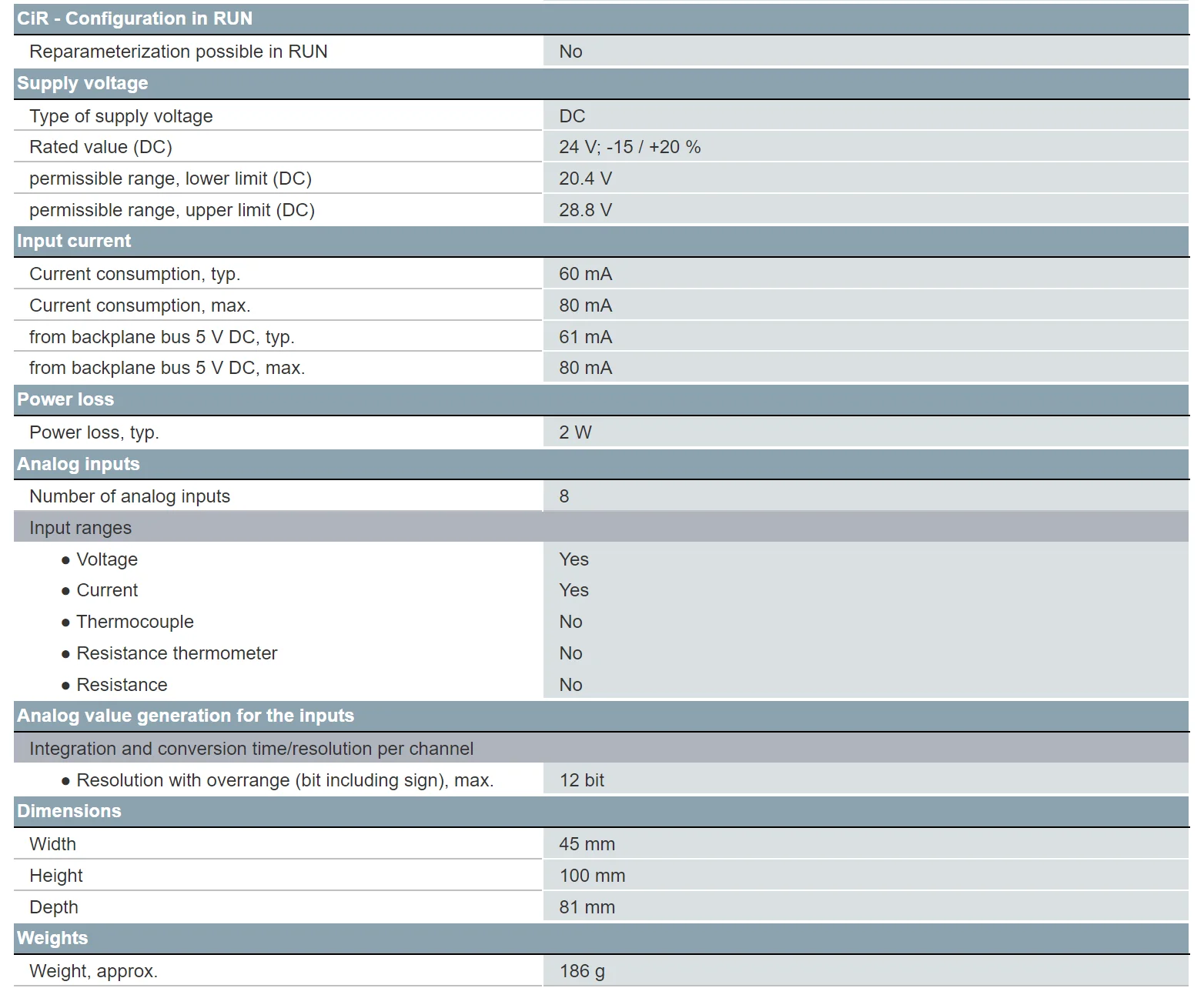Click the '12 bit' value
Image resolution: width=1204 pixels, height=988 pixels.
click(581, 780)
